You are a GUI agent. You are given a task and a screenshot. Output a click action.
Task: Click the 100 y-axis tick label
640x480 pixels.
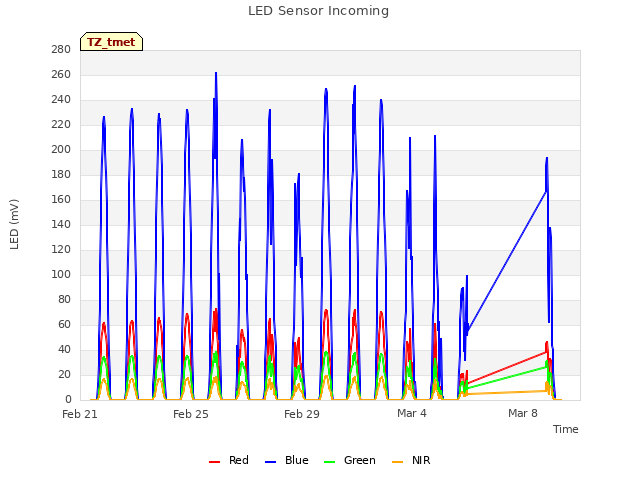[x=61, y=274]
